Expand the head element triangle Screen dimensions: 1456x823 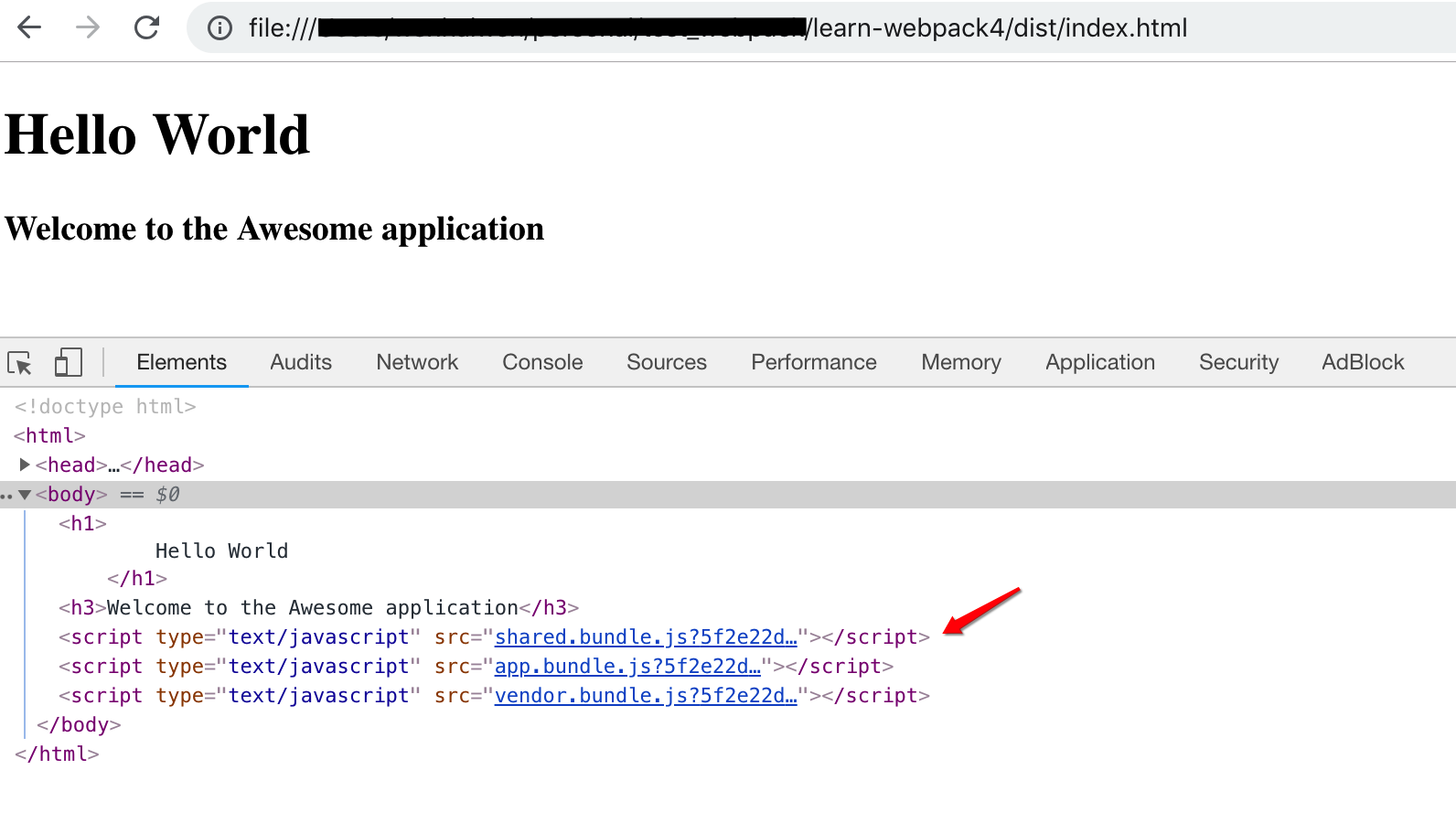coord(25,465)
